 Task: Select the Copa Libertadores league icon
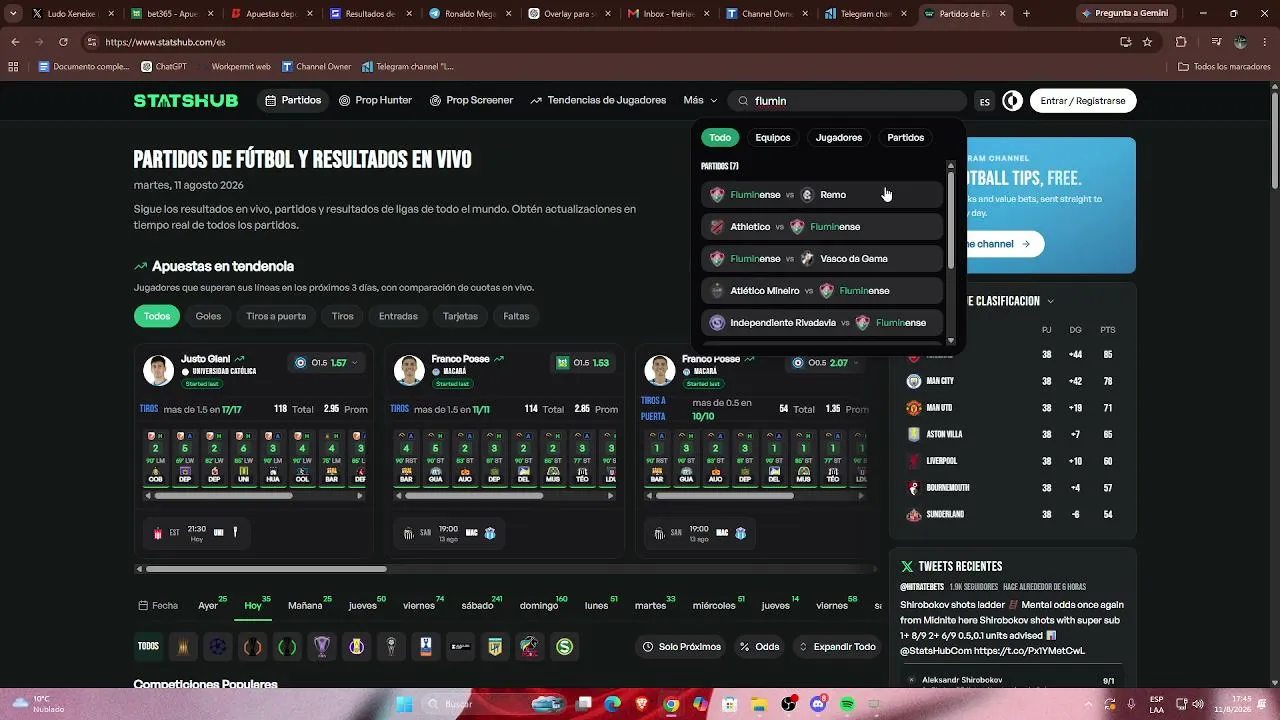point(183,647)
